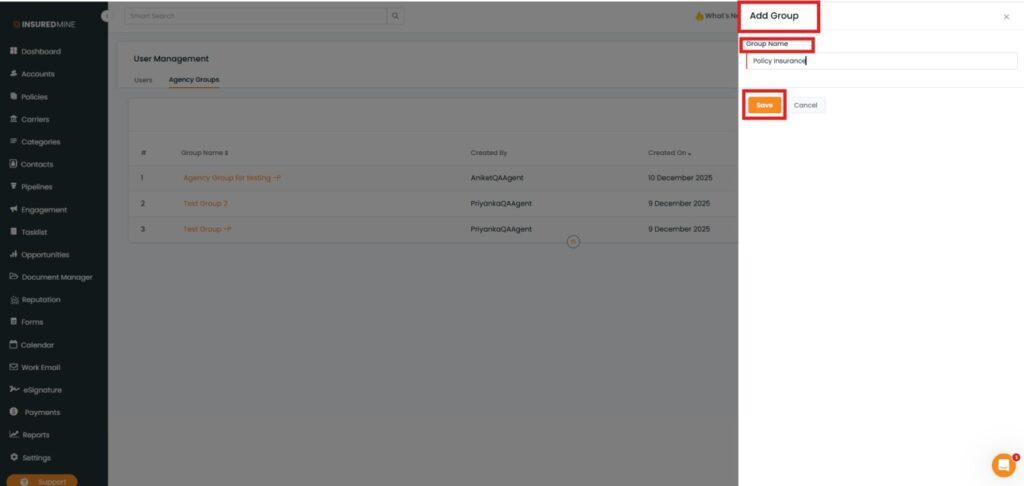
Task: Open the Calendar icon in sidebar
Action: [x=14, y=345]
